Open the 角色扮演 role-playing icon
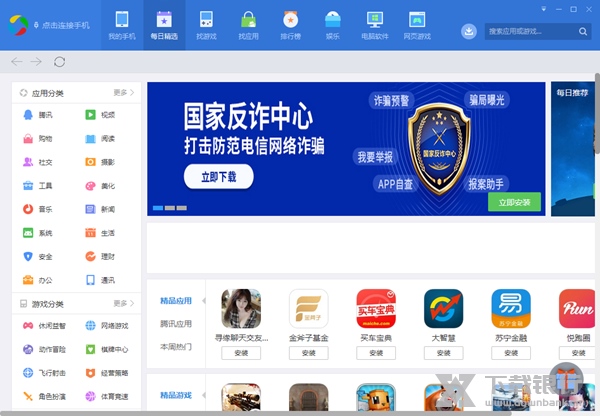The image size is (600, 416). point(28,396)
